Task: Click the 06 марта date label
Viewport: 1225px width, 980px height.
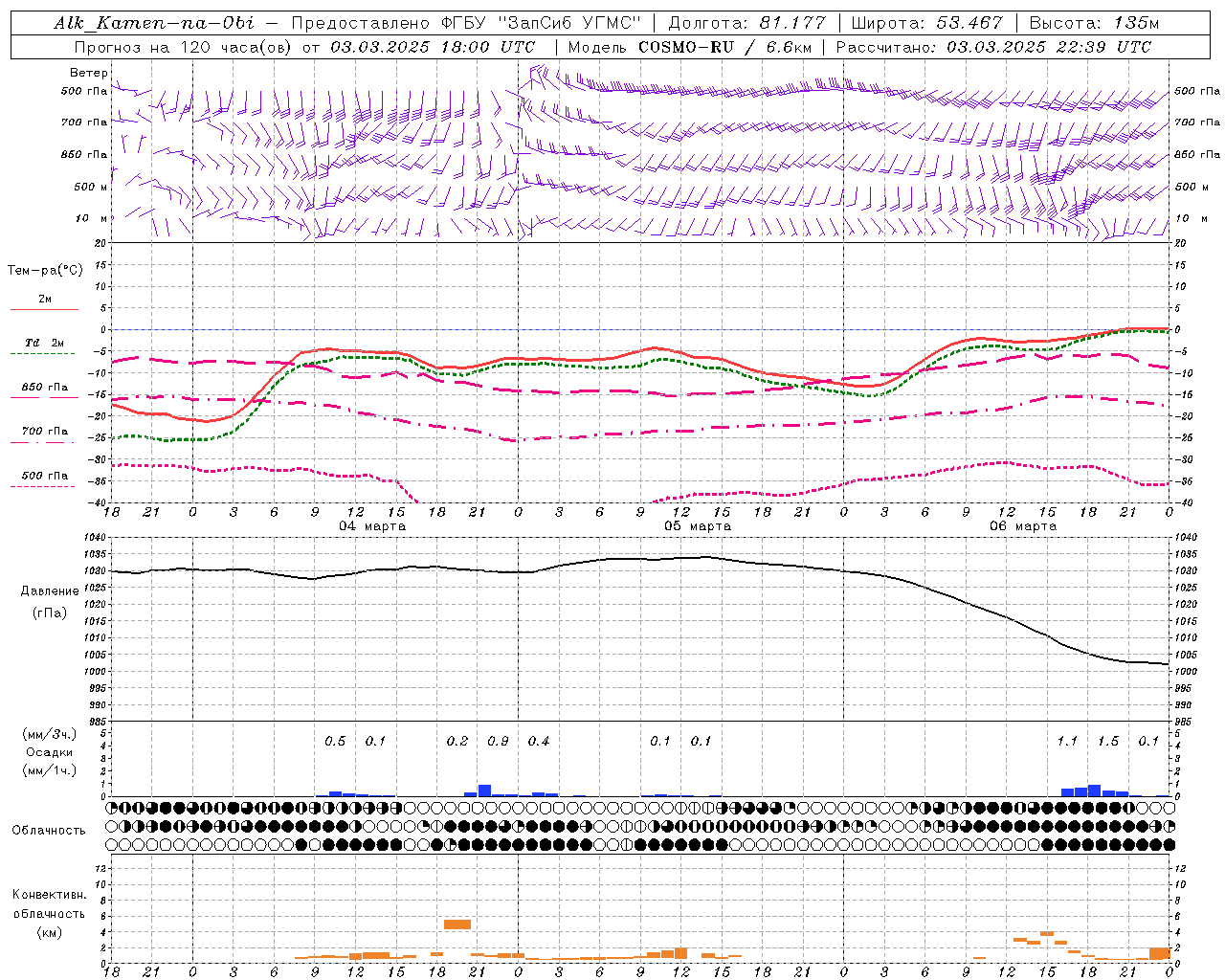Action: 1023,526
